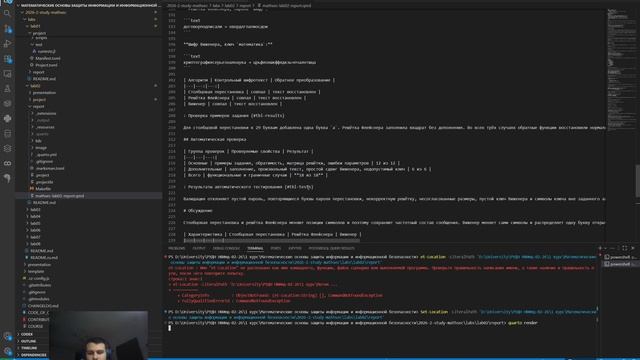Open Project.toml file
The width and height of the screenshot is (640, 360).
pyautogui.click(x=46, y=65)
